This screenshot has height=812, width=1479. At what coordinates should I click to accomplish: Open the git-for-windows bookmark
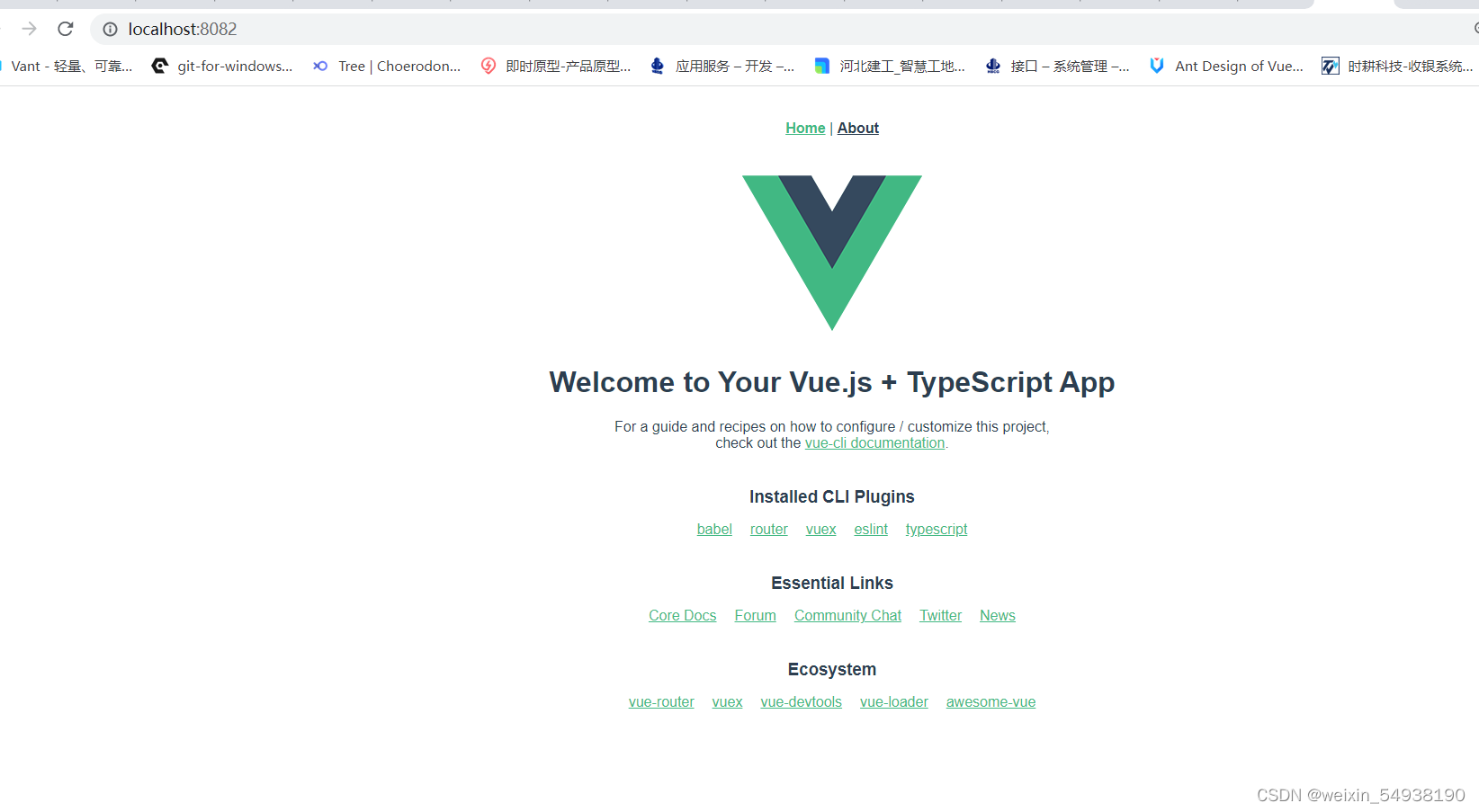tap(222, 66)
